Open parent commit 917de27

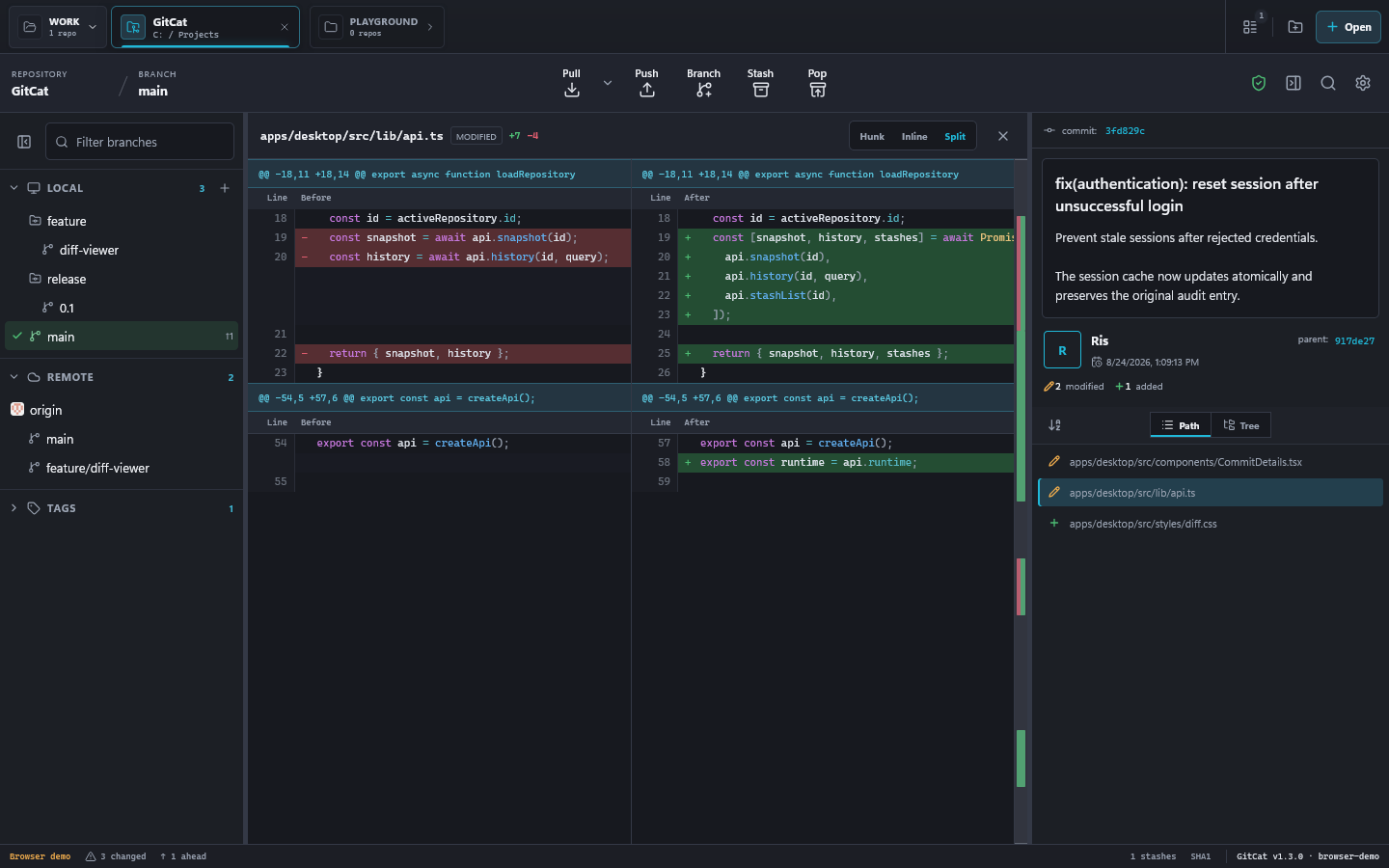1354,340
